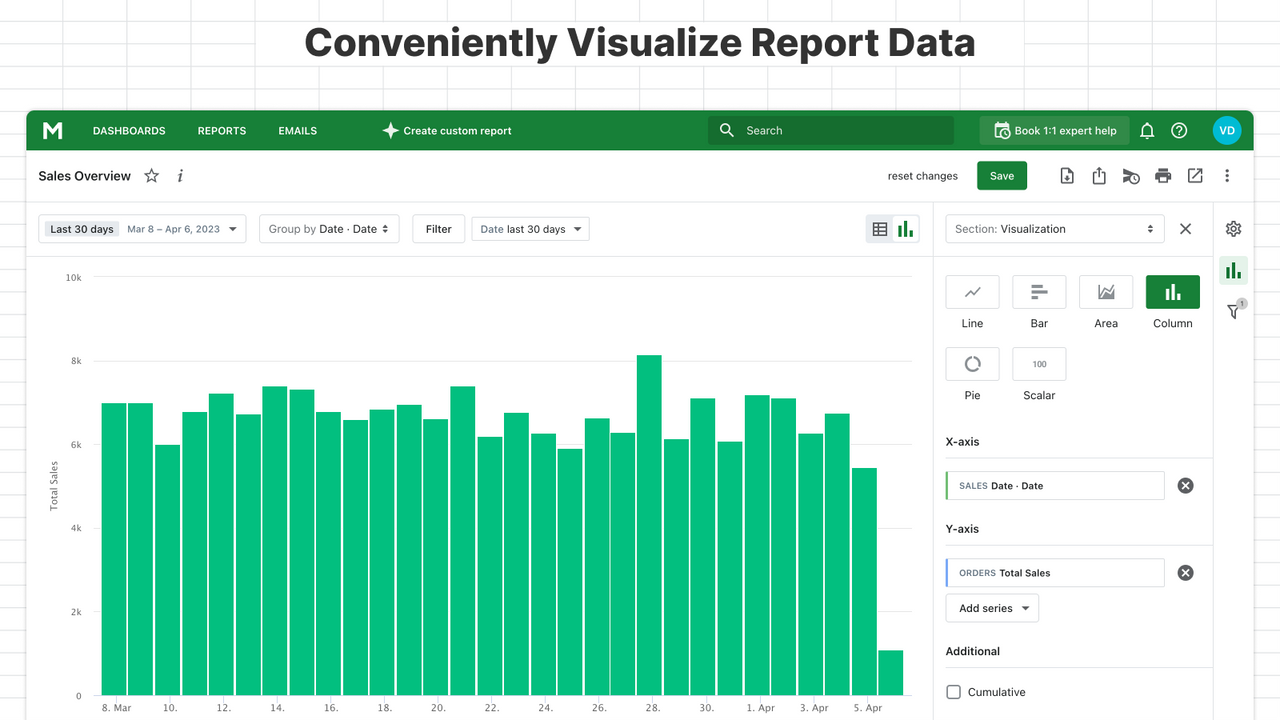Enable the Cumulative checkbox
The image size is (1280, 720).
tap(953, 691)
